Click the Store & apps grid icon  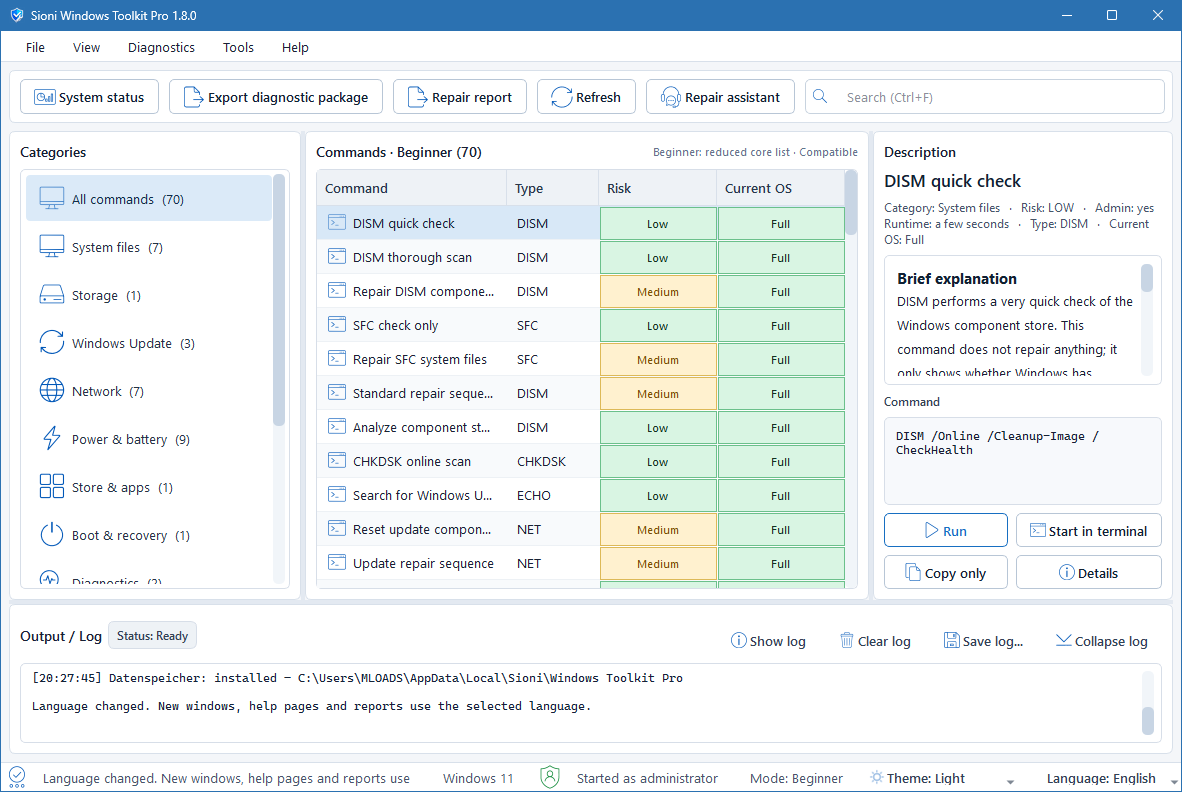click(51, 486)
